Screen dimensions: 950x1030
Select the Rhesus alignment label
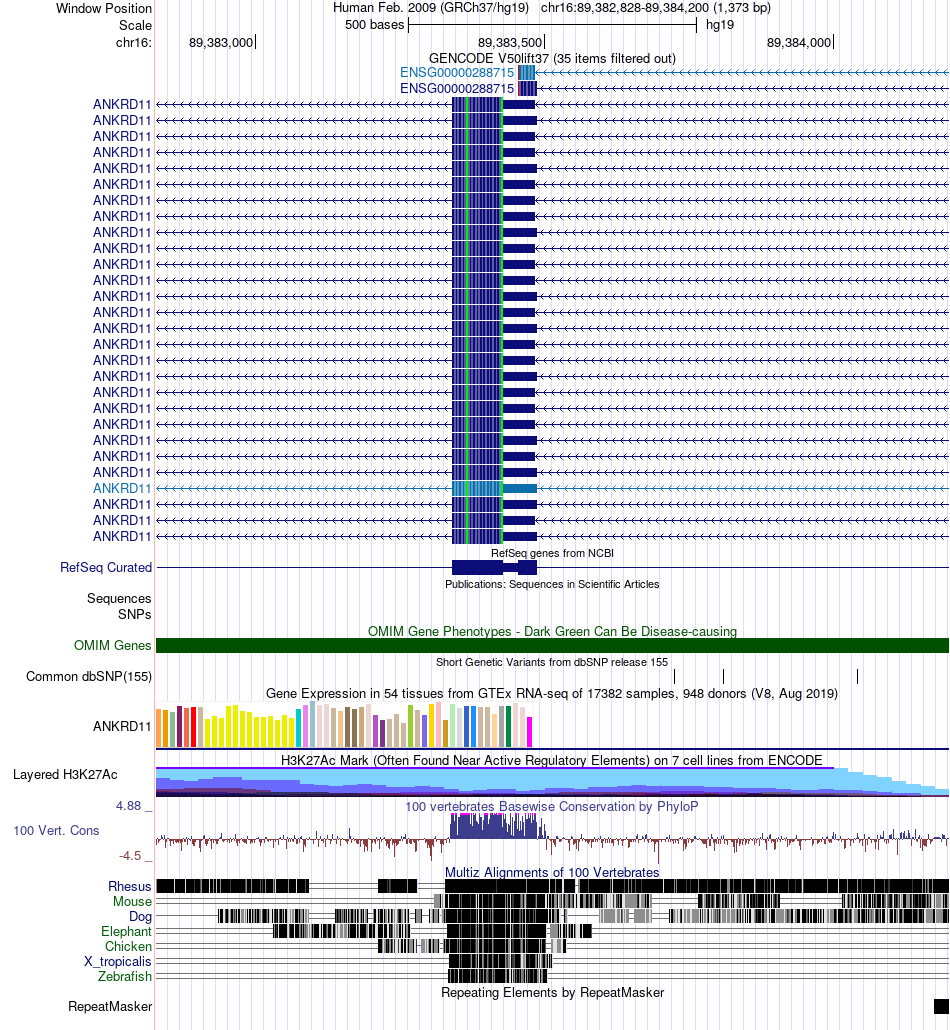point(129,887)
